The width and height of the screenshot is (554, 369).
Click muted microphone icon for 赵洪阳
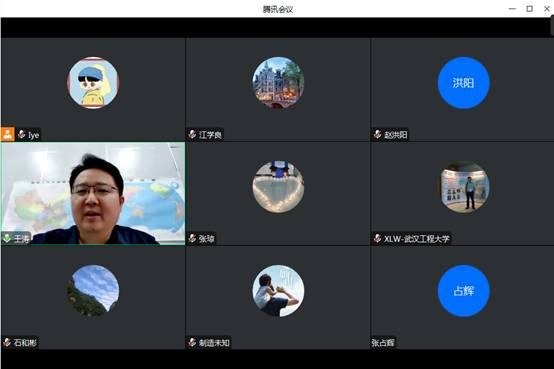(378, 134)
